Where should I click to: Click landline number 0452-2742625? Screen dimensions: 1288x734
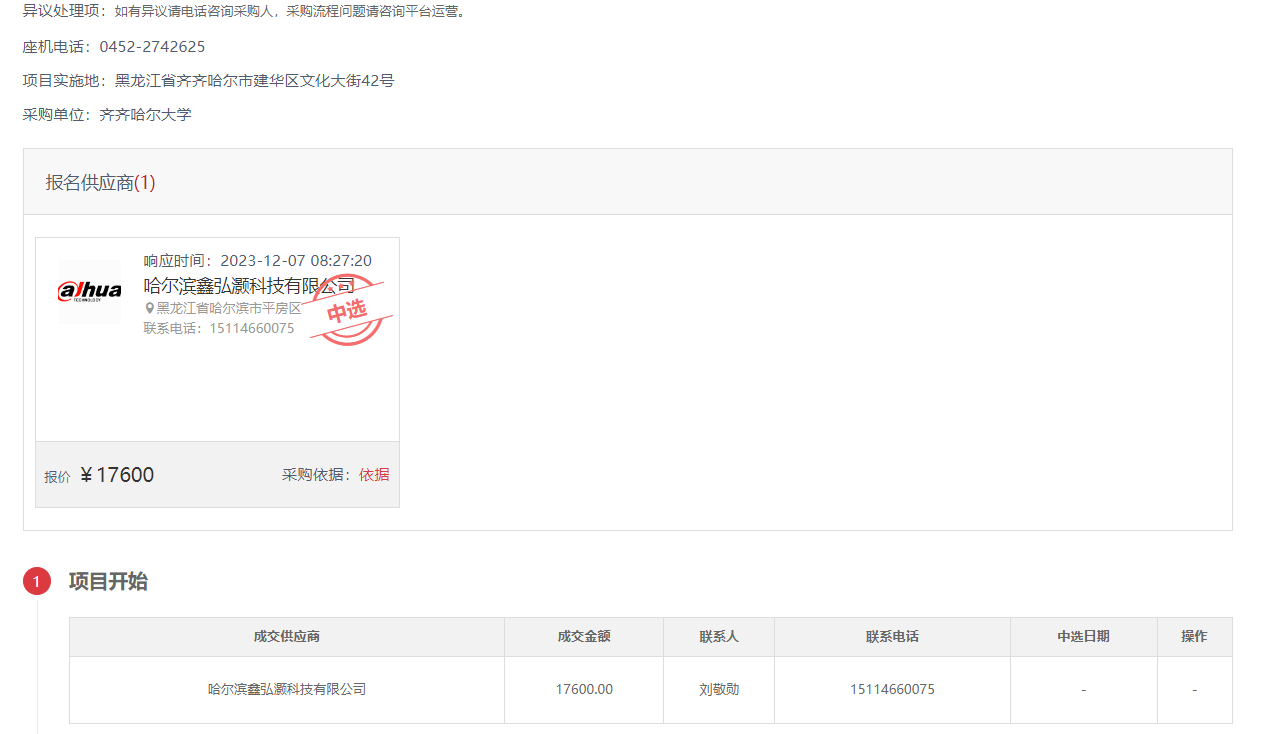152,47
